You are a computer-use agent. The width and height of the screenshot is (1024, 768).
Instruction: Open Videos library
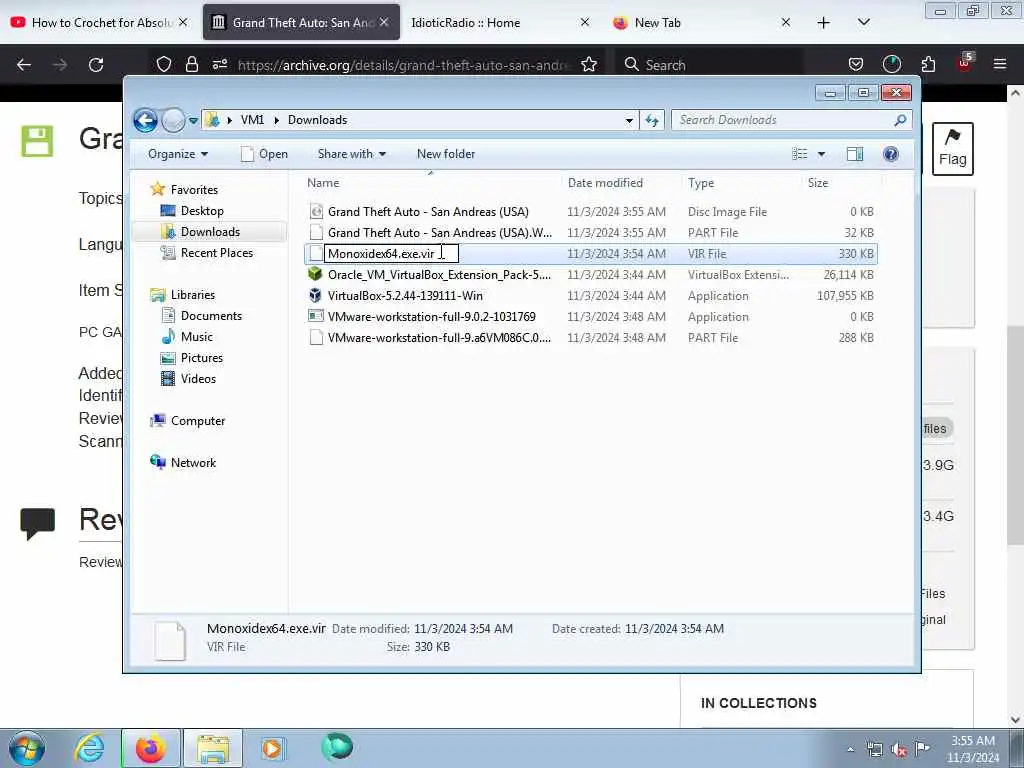198,379
